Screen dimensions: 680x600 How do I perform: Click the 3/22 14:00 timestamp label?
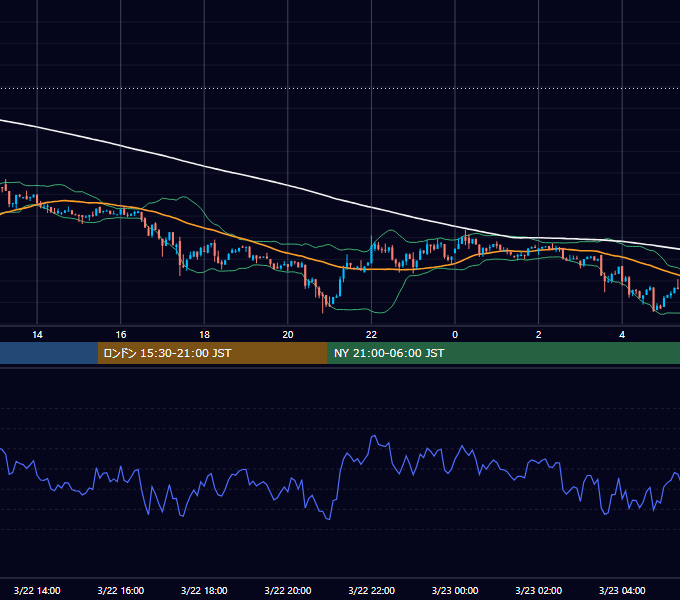[37, 590]
